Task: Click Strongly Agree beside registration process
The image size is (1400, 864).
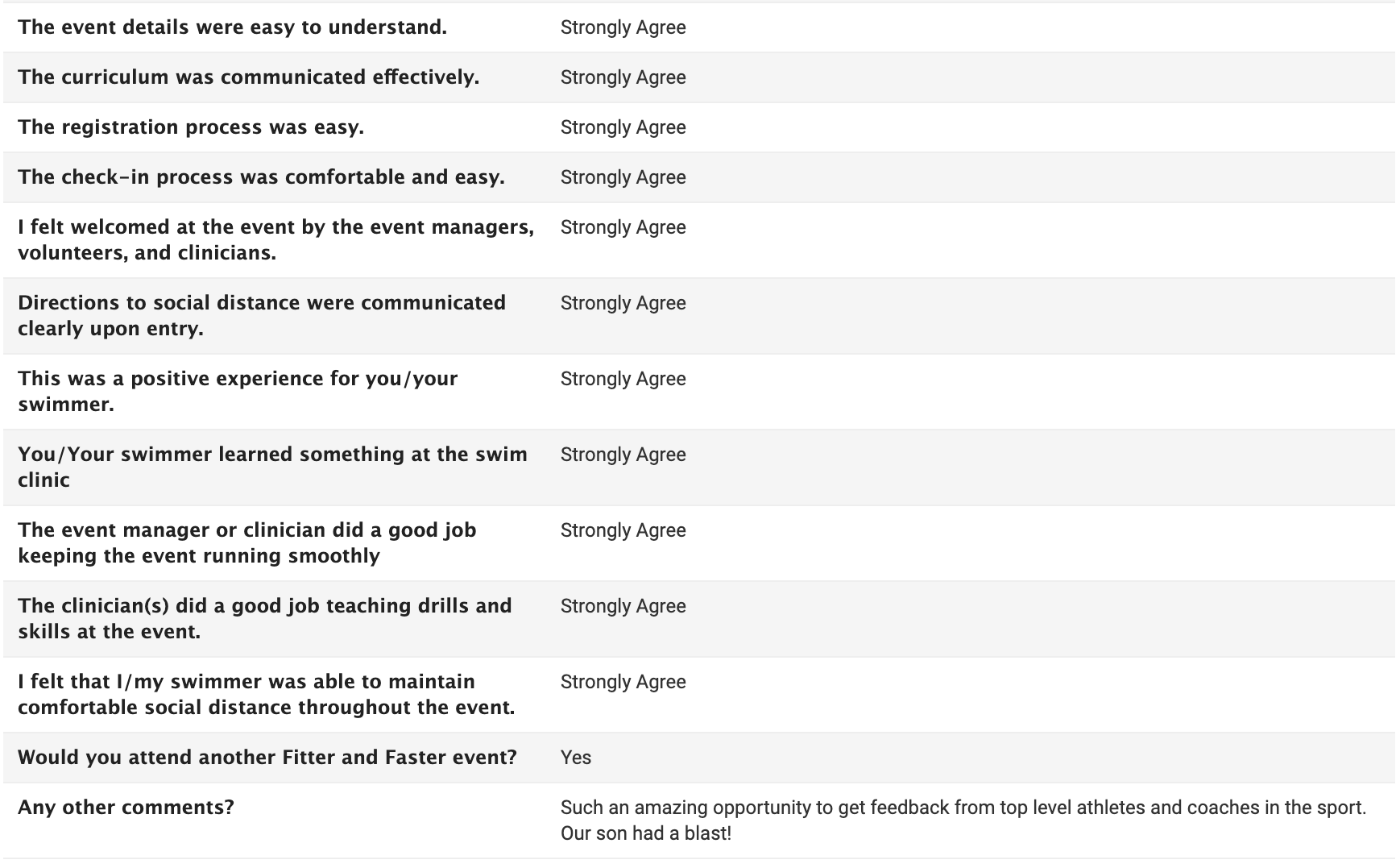Action: (623, 127)
